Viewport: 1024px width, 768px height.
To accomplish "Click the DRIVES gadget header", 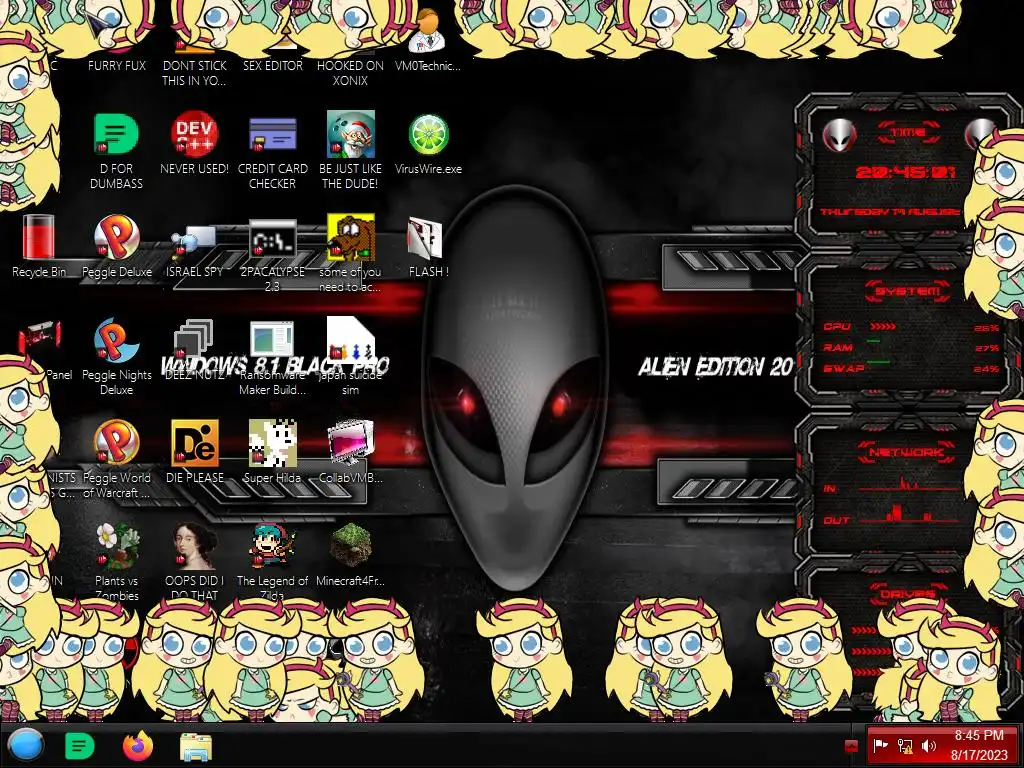I will 906,594.
